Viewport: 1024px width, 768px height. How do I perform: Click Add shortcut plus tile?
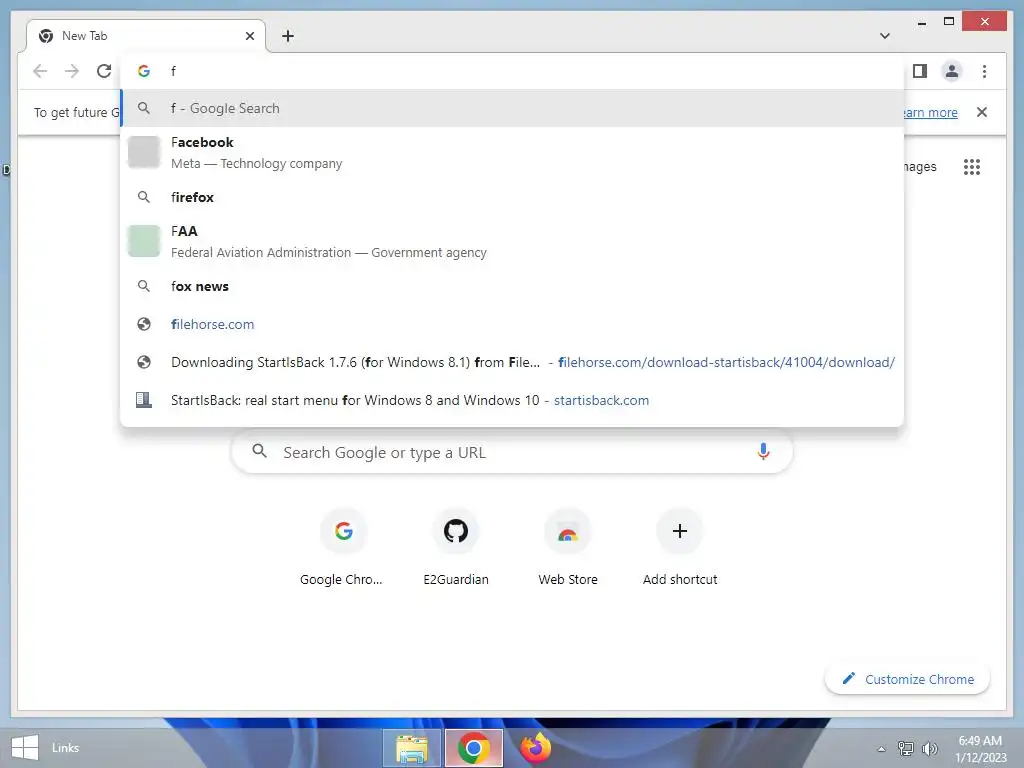click(x=680, y=547)
